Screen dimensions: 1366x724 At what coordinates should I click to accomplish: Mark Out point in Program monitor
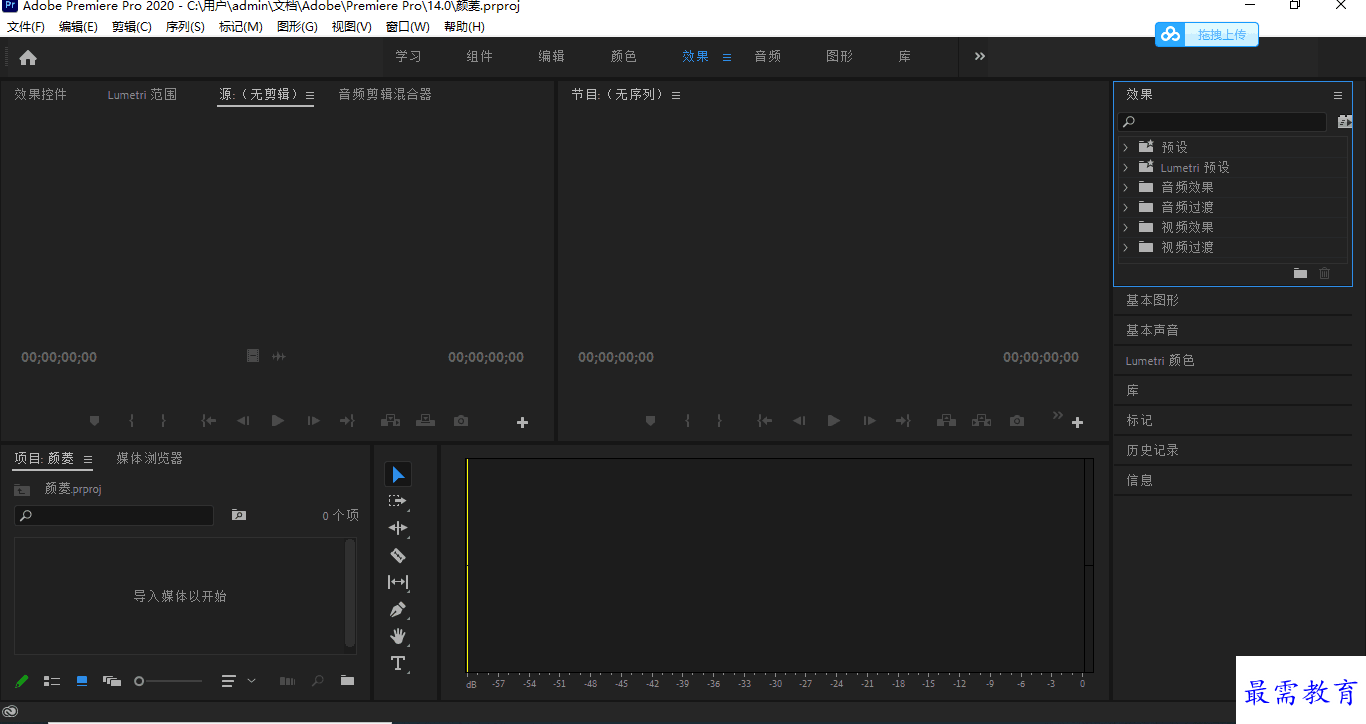pyautogui.click(x=719, y=421)
